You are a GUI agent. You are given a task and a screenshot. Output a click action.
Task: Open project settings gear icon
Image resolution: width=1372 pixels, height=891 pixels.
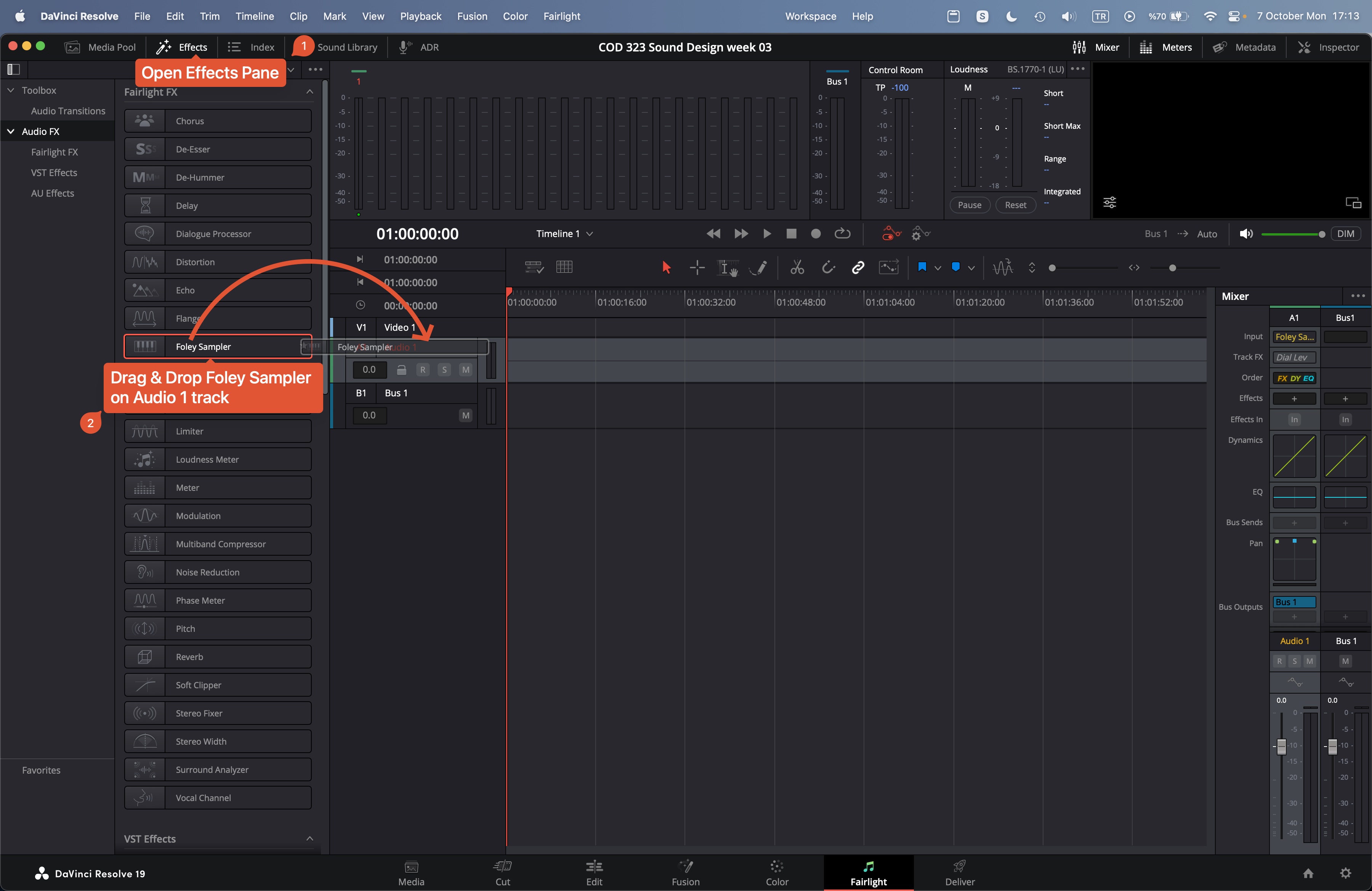1345,873
